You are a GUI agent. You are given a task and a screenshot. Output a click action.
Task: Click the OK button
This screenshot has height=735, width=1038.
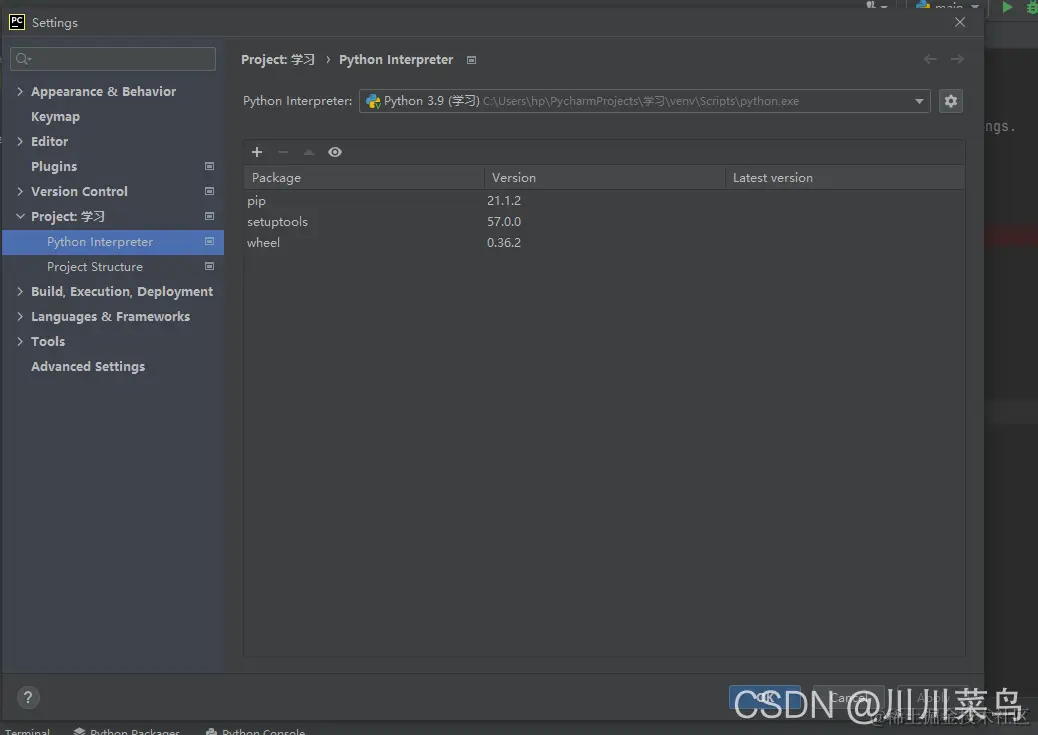[765, 698]
